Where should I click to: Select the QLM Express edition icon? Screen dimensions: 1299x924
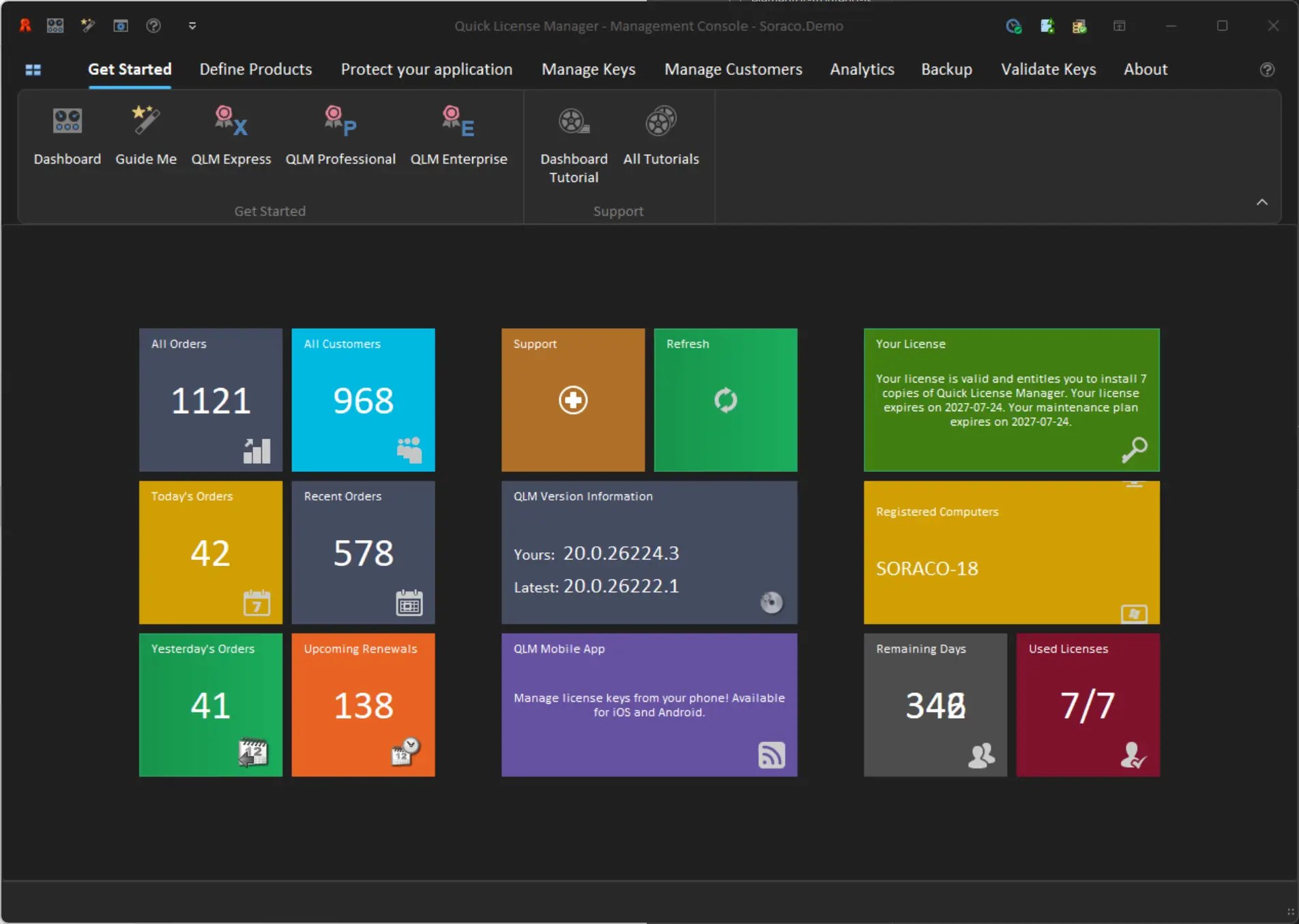click(231, 136)
